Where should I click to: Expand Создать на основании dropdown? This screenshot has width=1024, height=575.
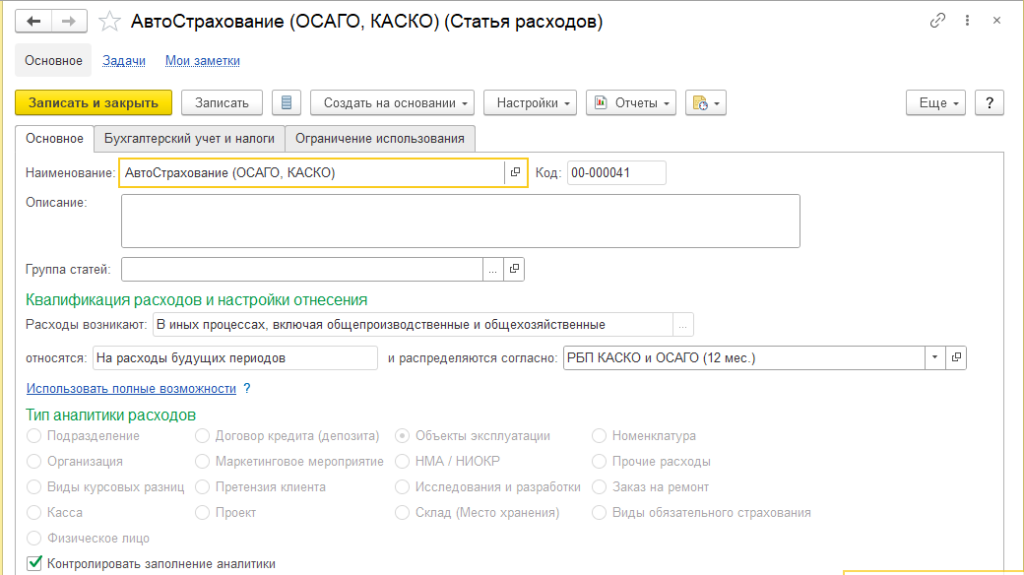click(397, 103)
